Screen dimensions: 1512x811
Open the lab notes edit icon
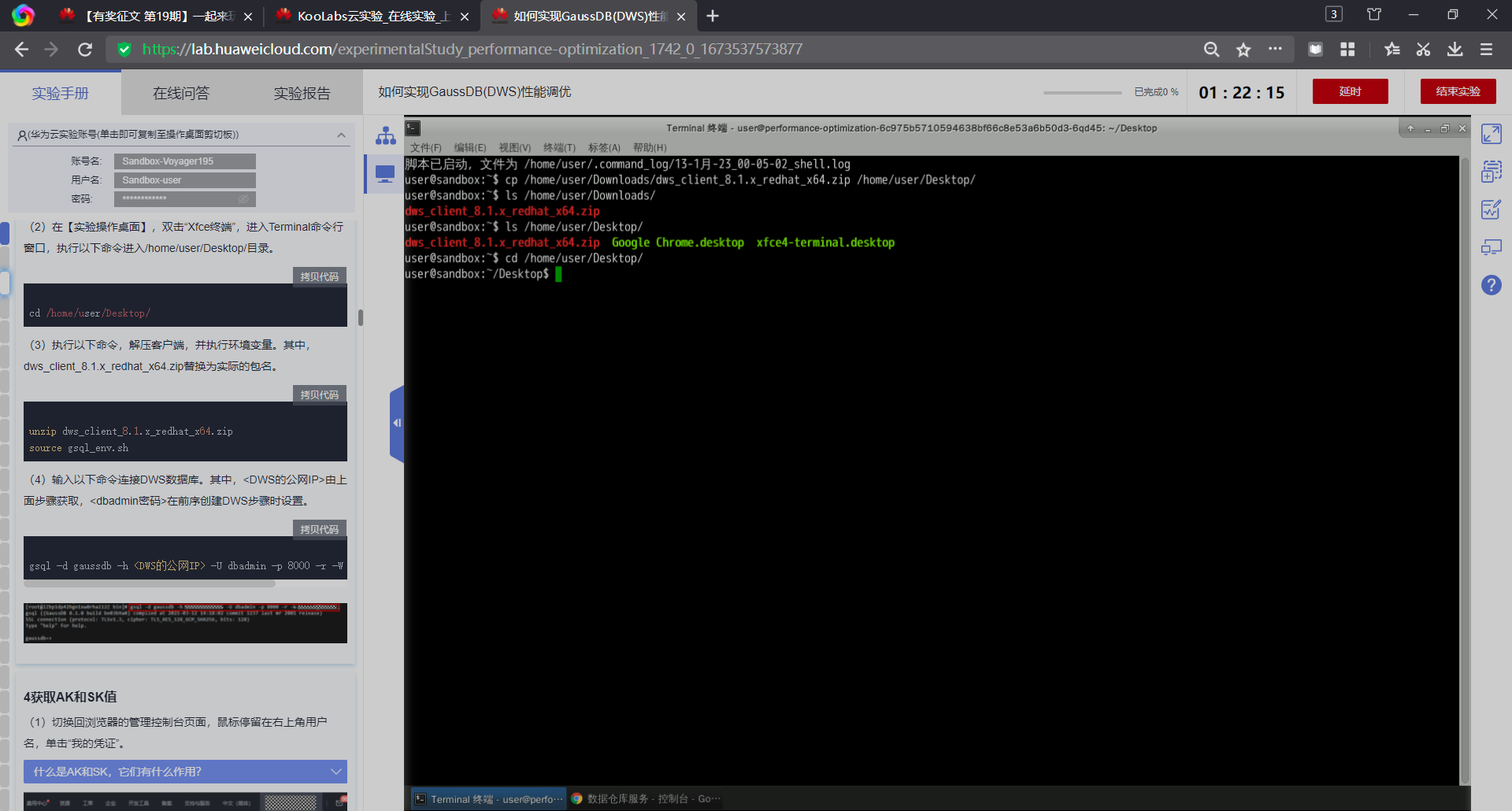click(1492, 209)
